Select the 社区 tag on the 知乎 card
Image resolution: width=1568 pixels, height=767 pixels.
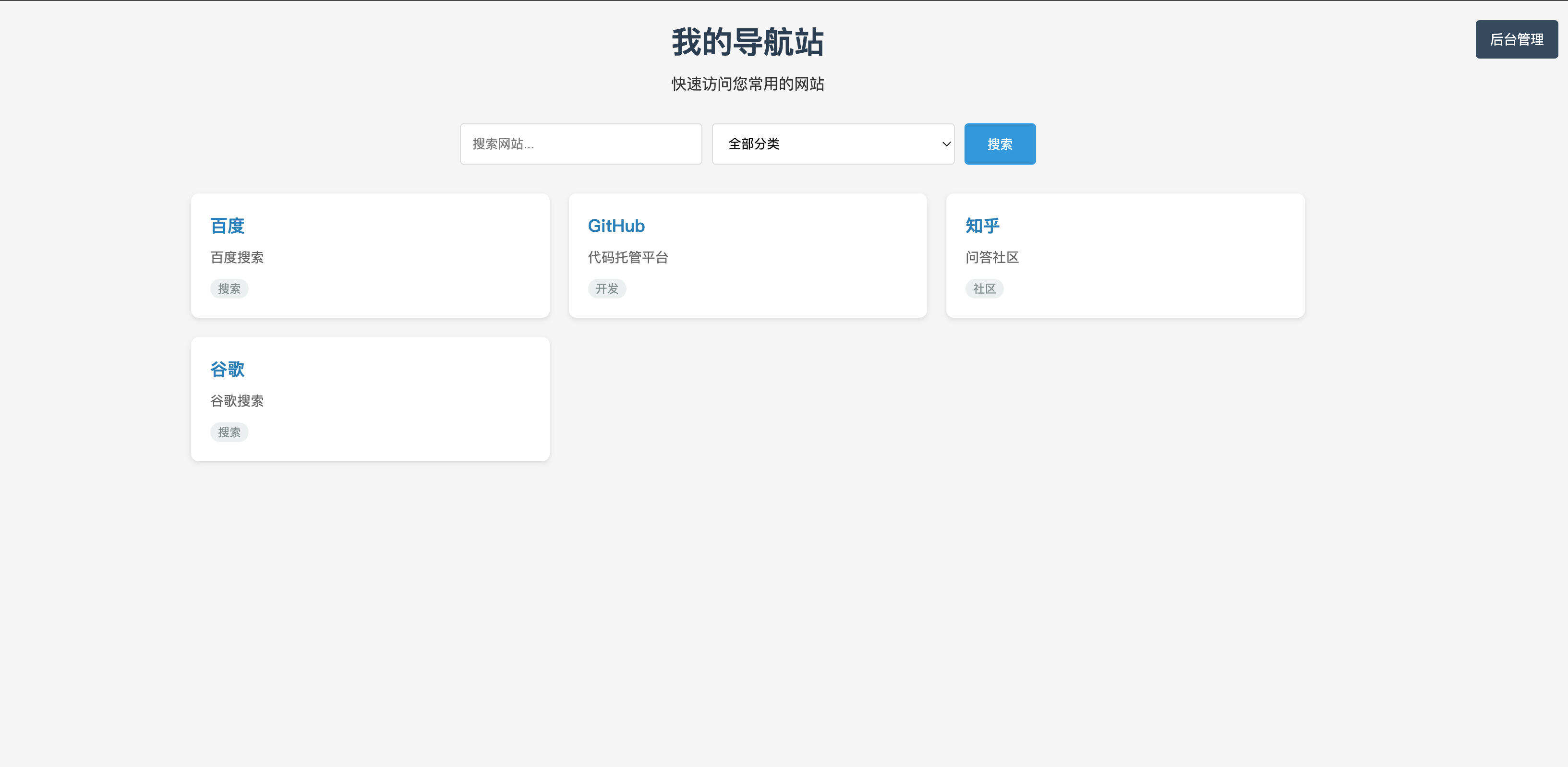click(x=984, y=288)
